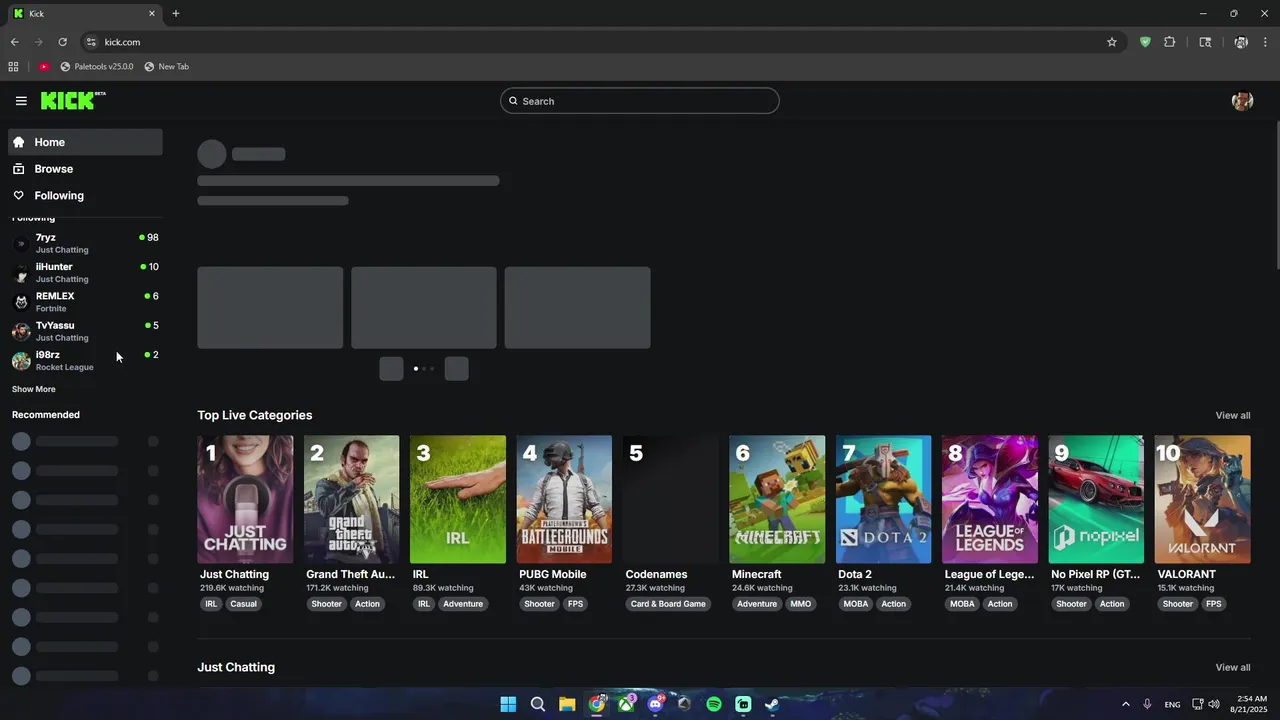Click Casual tag under Just Chatting
This screenshot has height=720, width=1280.
coord(244,604)
